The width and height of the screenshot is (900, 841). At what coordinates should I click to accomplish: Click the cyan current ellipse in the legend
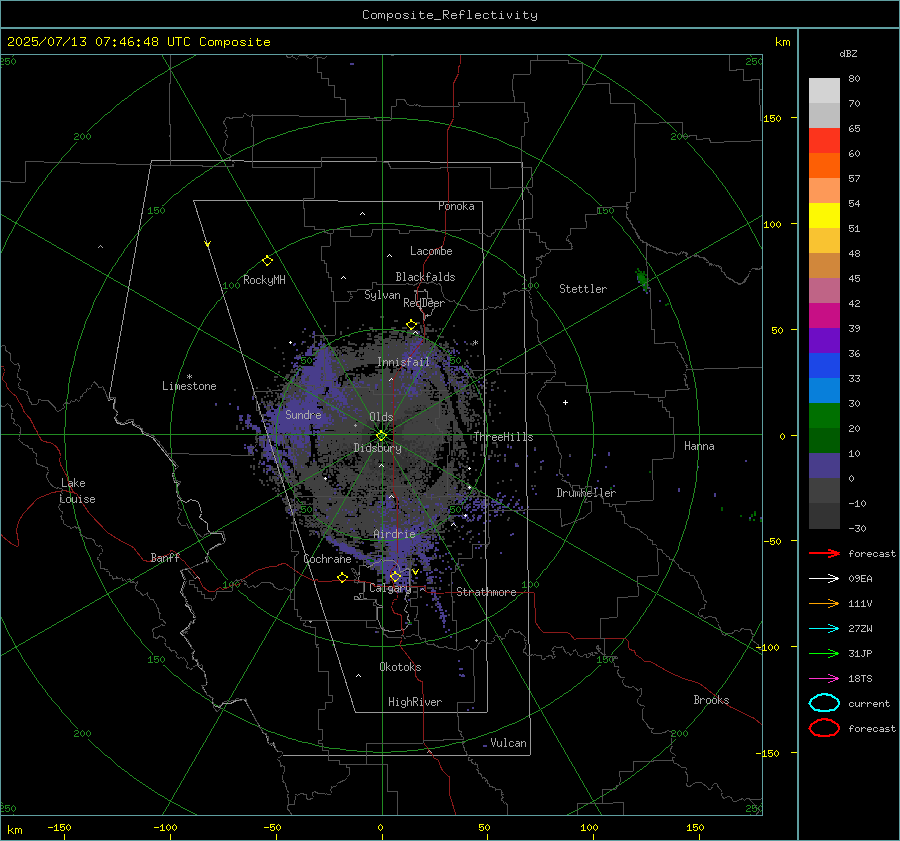coord(824,703)
